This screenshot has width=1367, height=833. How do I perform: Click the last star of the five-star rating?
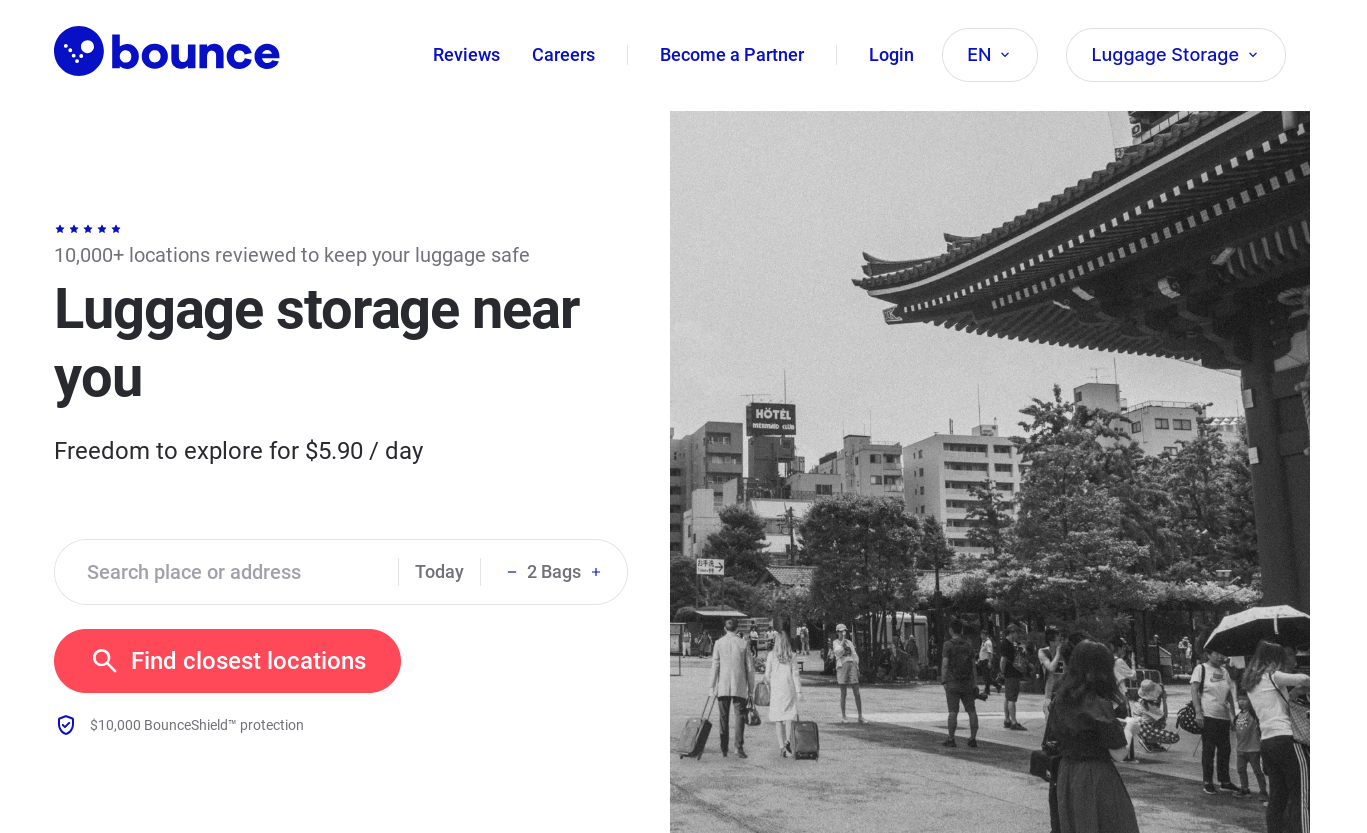click(117, 229)
